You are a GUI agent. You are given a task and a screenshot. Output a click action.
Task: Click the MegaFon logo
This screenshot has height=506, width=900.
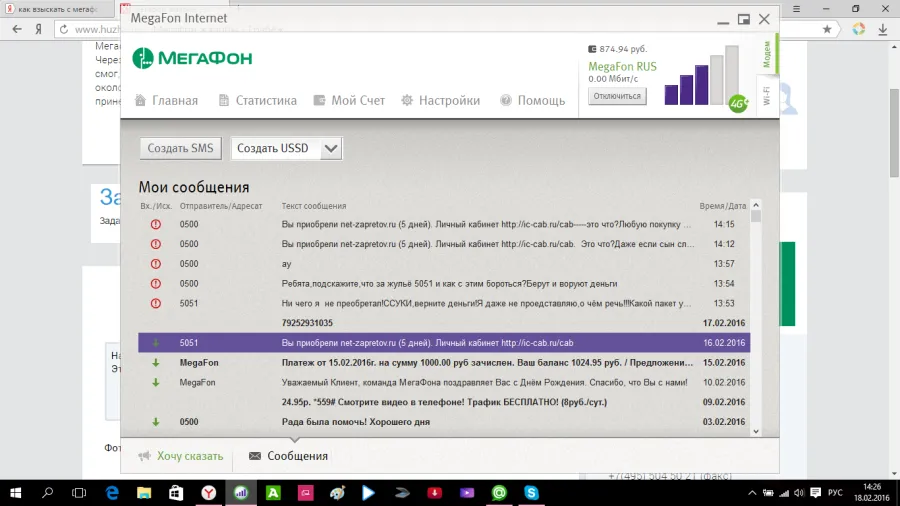pos(192,58)
